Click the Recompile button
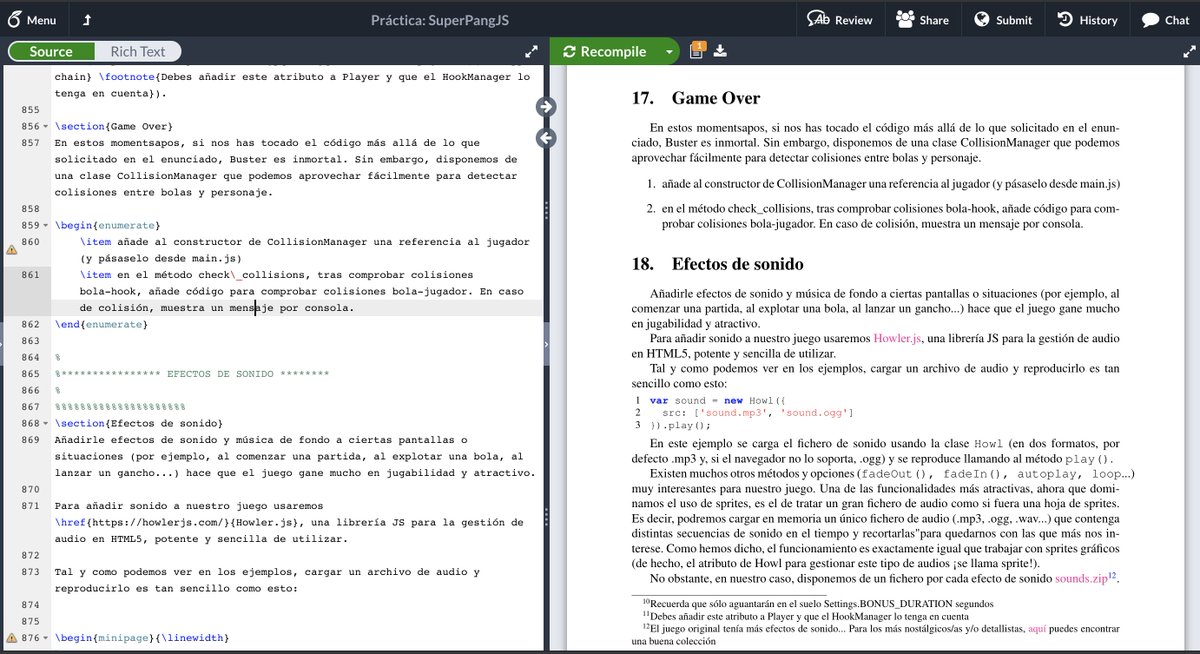This screenshot has height=654, width=1200. click(x=604, y=51)
